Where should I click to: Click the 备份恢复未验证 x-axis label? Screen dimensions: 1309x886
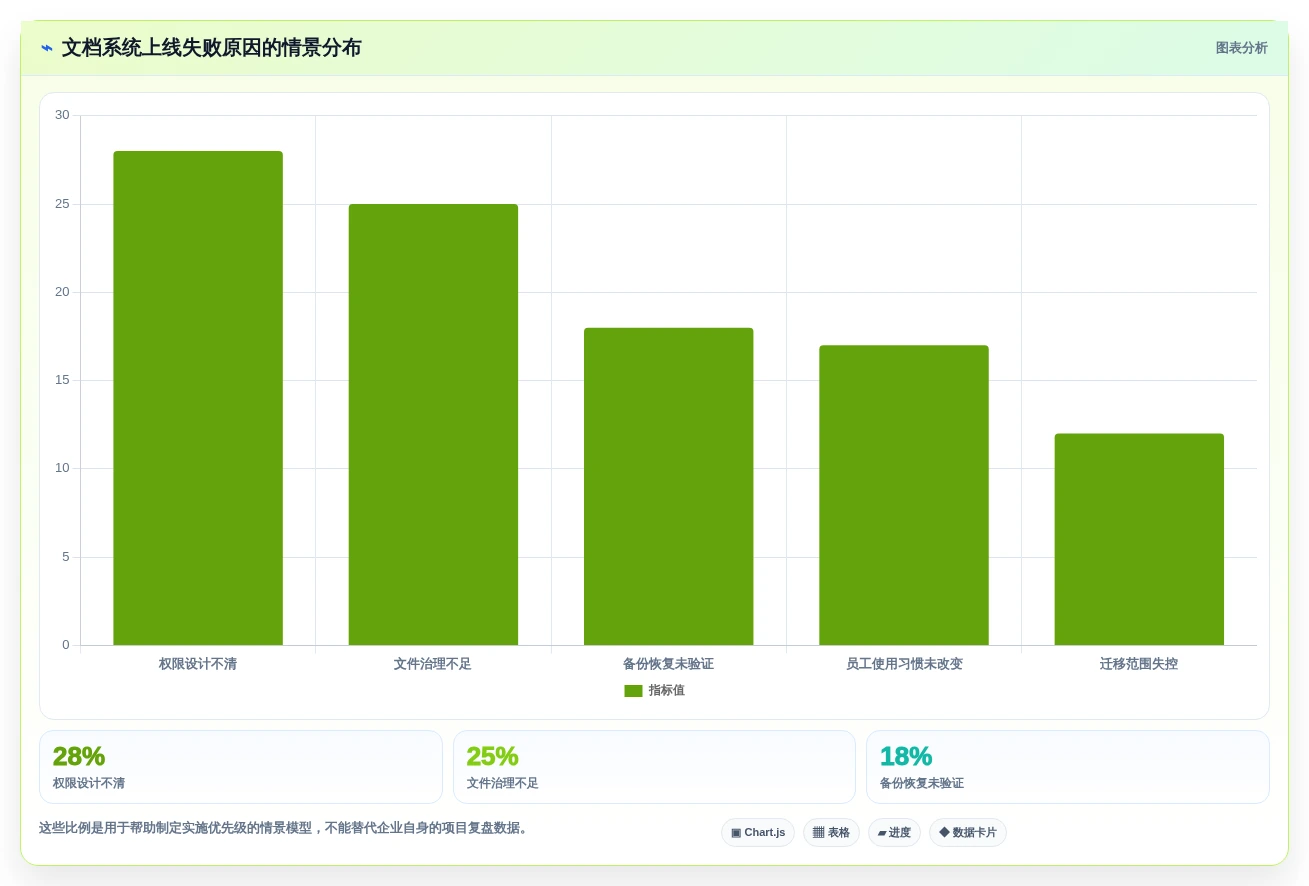click(668, 664)
